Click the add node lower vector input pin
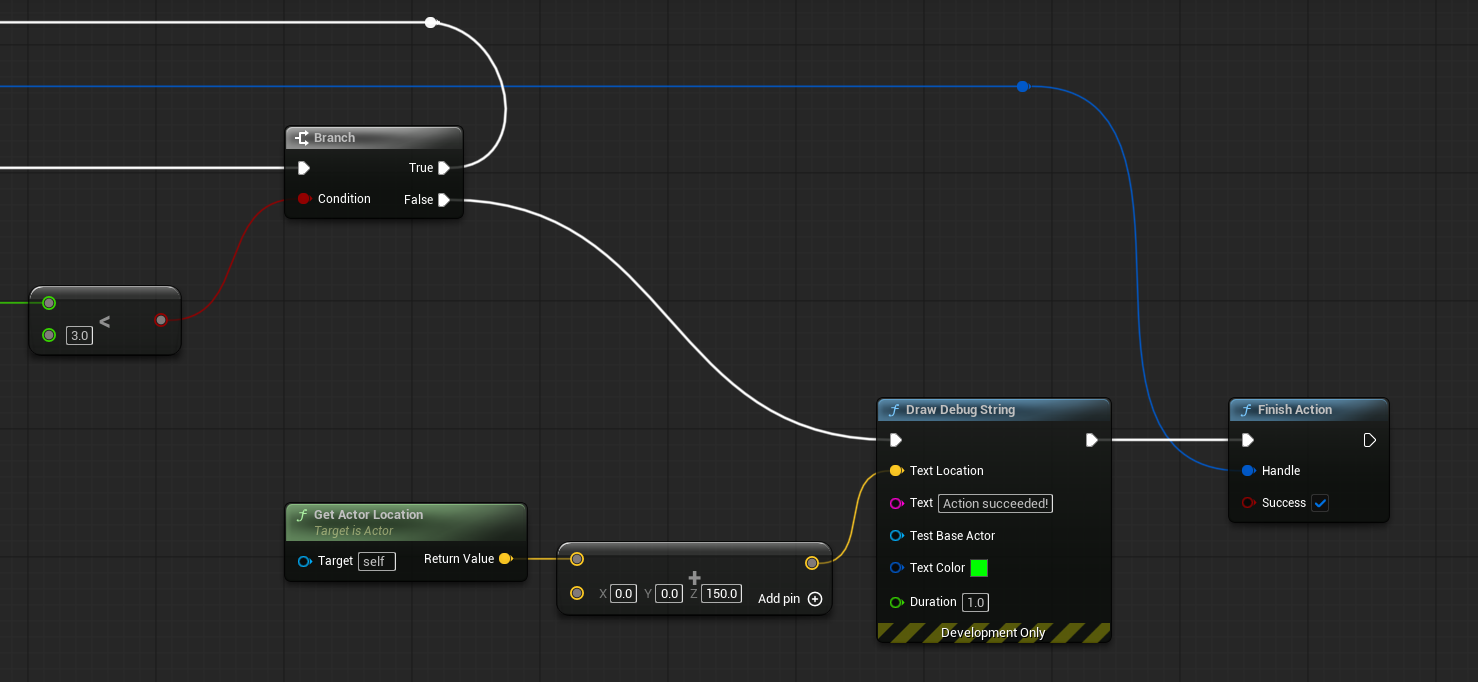The height and width of the screenshot is (682, 1478). click(577, 594)
